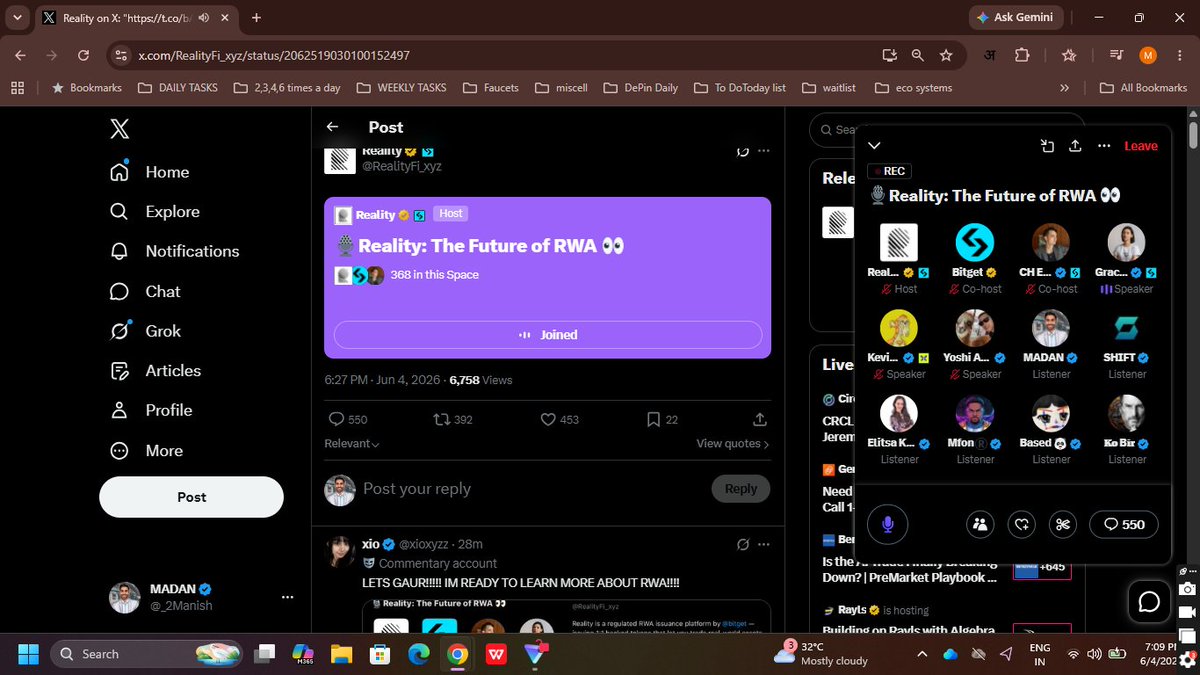Go to Home in X sidebar

click(149, 172)
